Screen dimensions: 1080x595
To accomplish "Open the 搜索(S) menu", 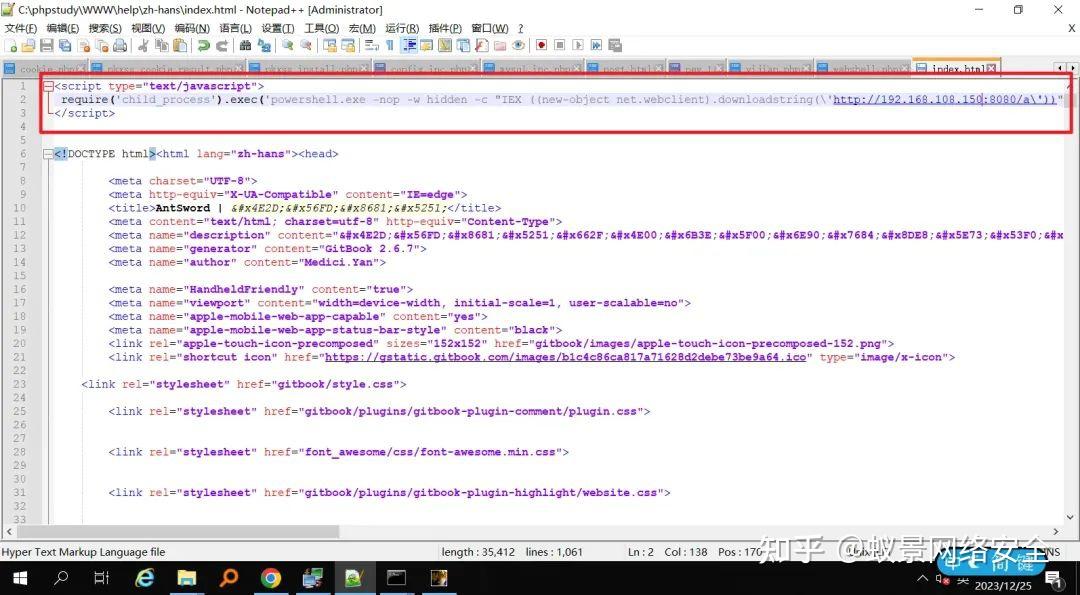I will click(x=105, y=28).
